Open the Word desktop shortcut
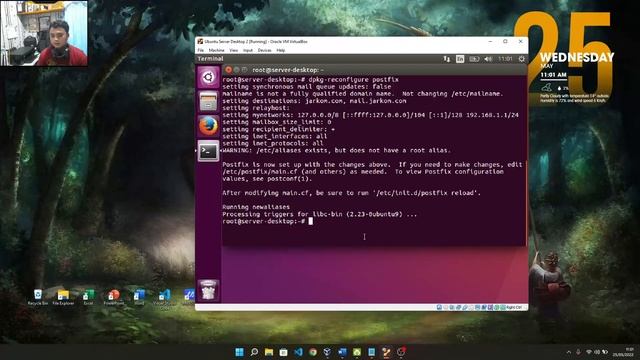640x360 pixels. click(139, 297)
